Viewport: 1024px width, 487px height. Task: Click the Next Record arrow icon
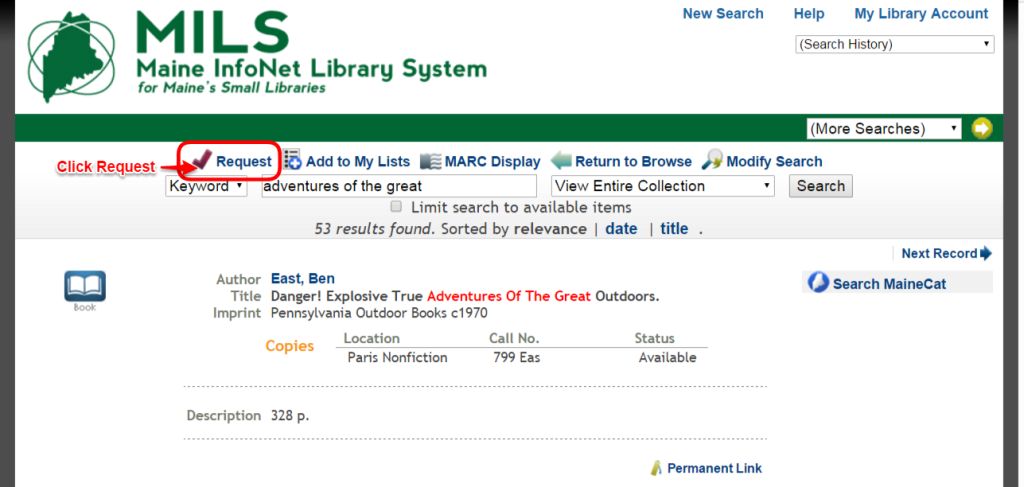[x=986, y=253]
